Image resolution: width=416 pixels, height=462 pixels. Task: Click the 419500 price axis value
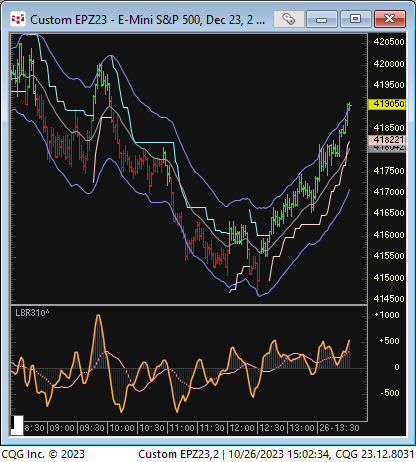pyautogui.click(x=389, y=85)
